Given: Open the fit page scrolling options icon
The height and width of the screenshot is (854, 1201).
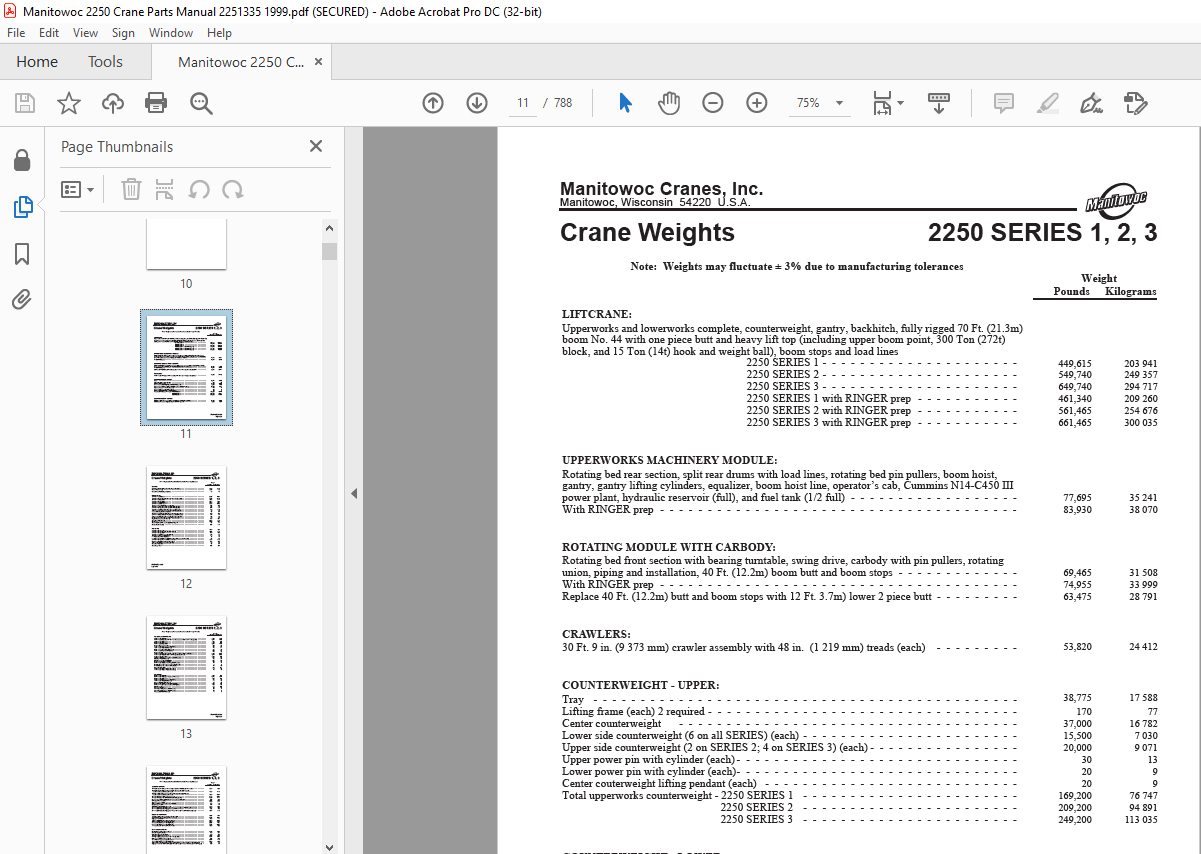Looking at the screenshot, I should pyautogui.click(x=887, y=103).
